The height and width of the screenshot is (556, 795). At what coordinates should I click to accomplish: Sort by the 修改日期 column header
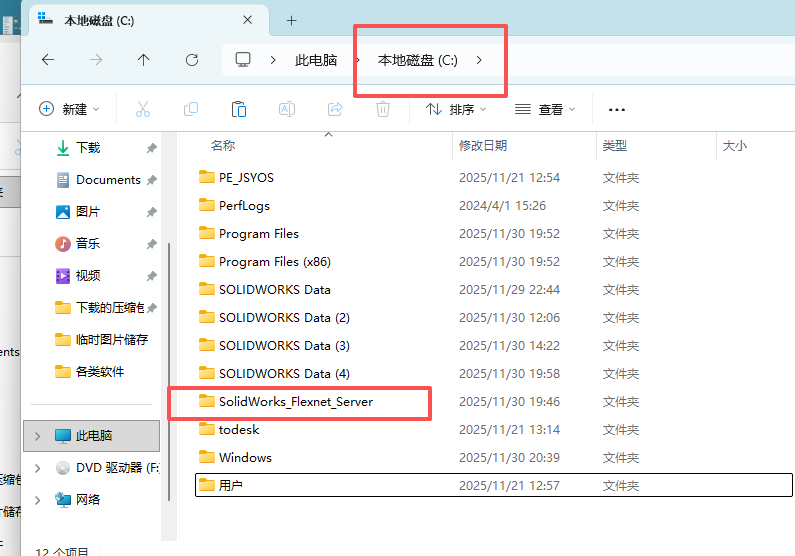pos(483,145)
